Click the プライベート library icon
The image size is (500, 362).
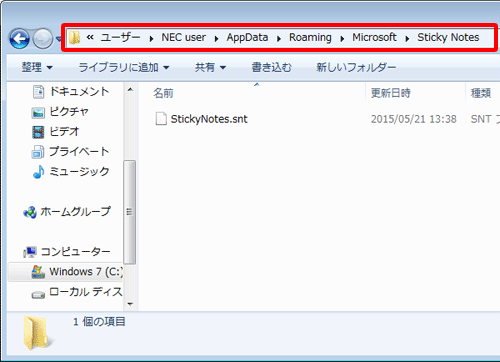point(38,152)
